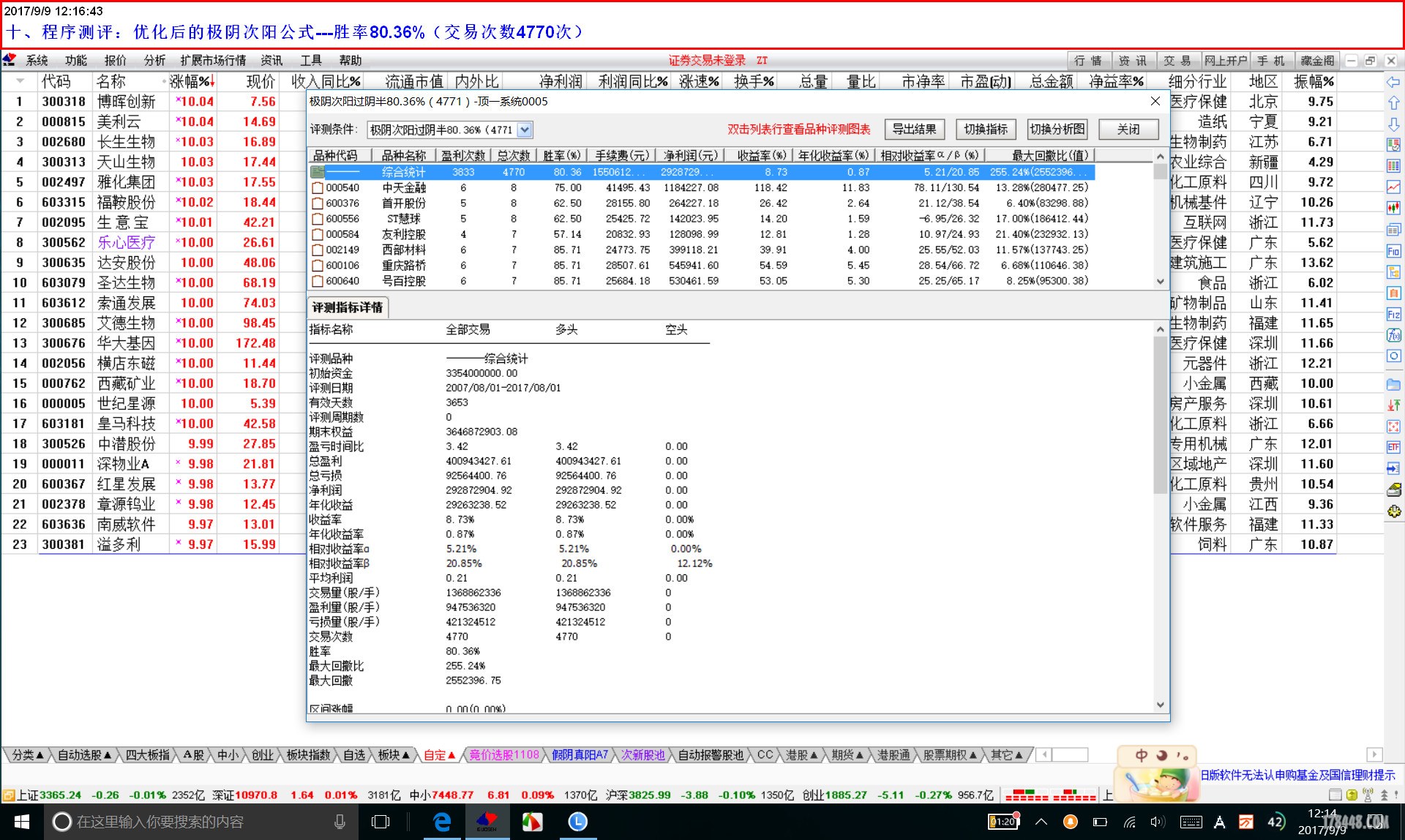Click the microphone icon in taskbar search box
This screenshot has width=1405, height=840.
[x=340, y=822]
